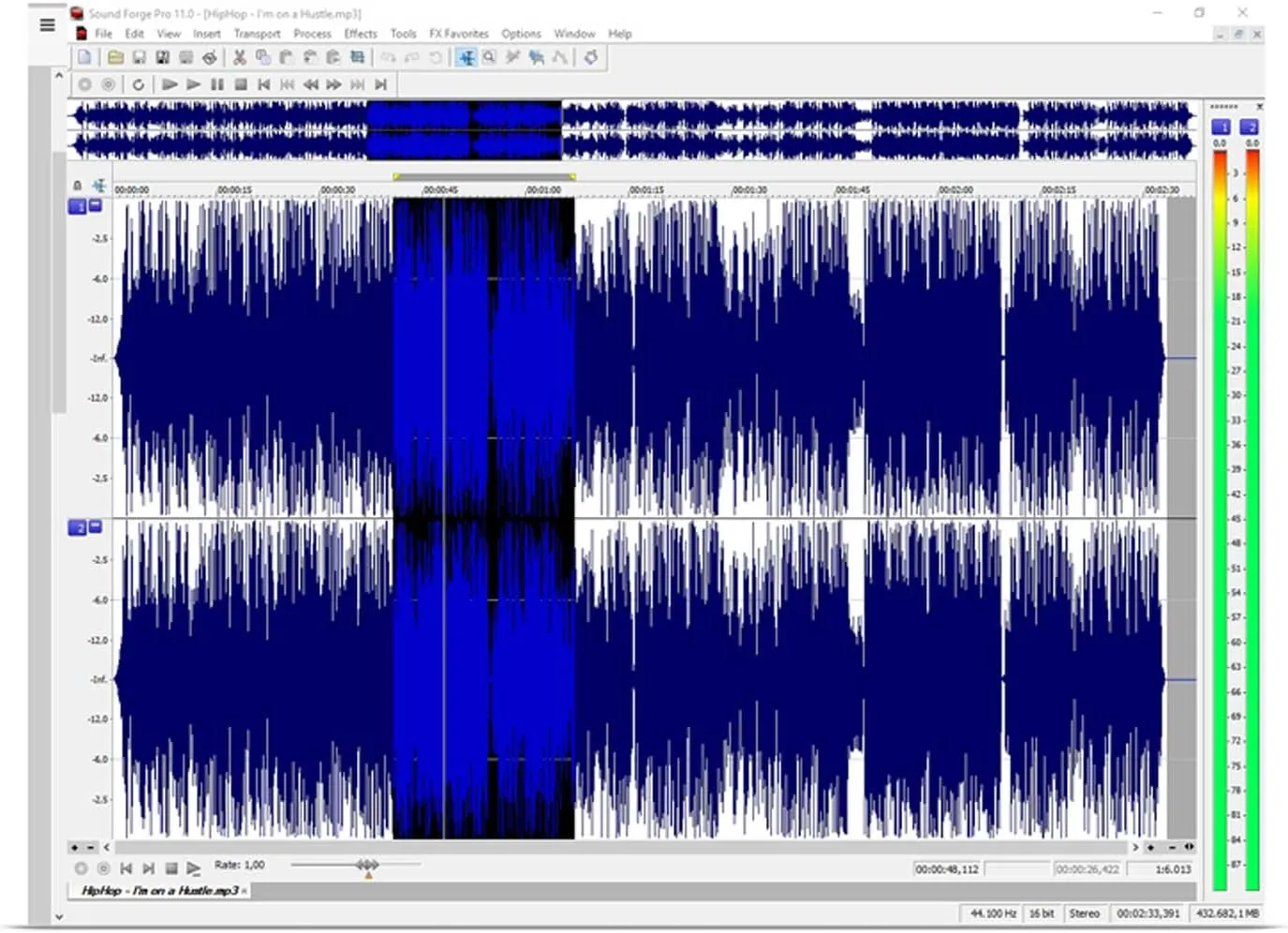Adjust the playback Rate slider
The height and width of the screenshot is (933, 1288).
367,864
